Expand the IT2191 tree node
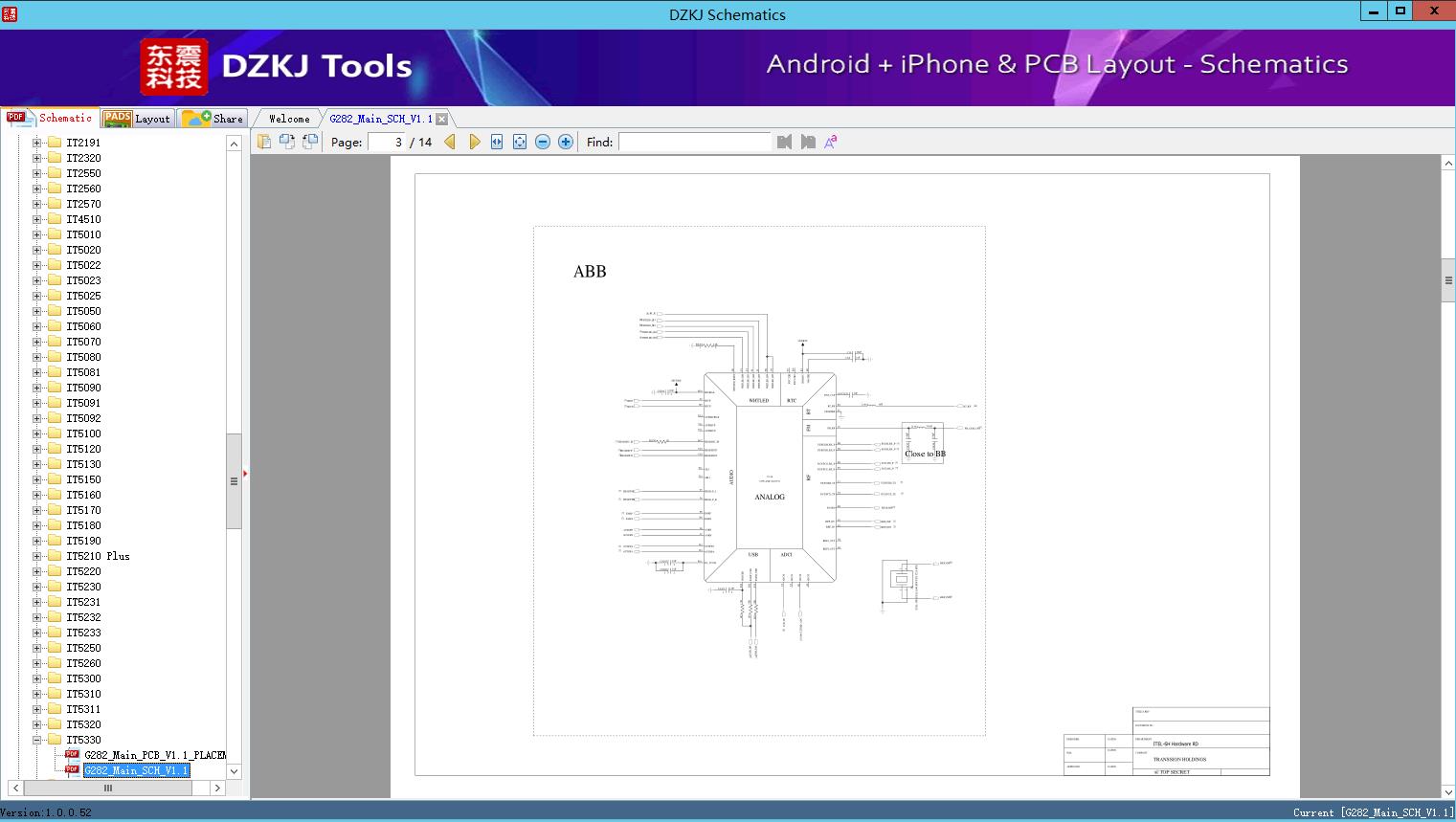This screenshot has width=1456, height=822. coord(37,143)
